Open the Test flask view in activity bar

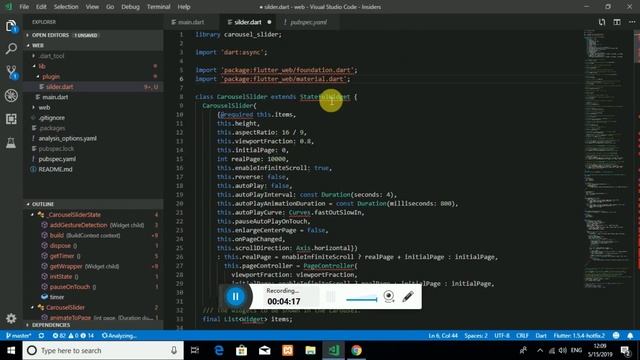pos(11,142)
